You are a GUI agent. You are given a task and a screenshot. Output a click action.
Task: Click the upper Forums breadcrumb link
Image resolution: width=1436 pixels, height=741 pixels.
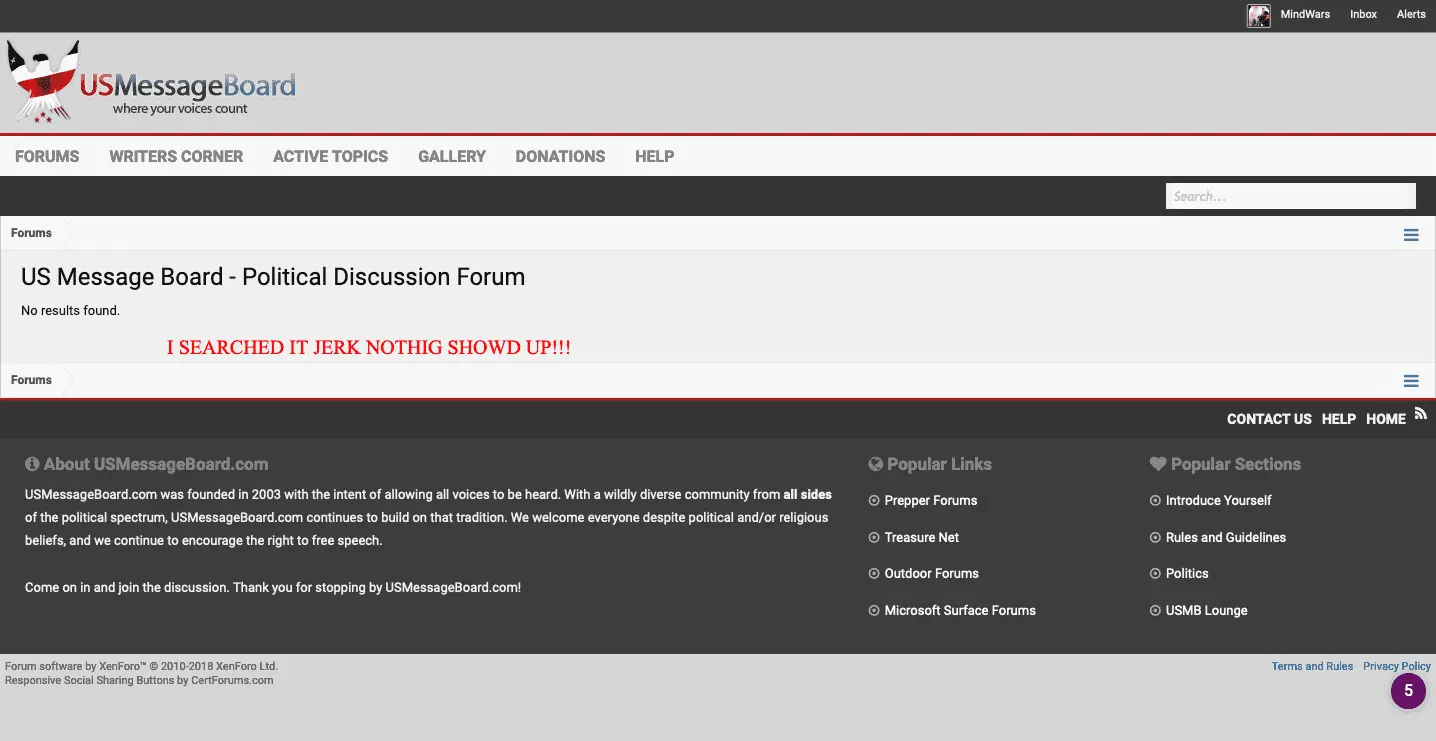31,233
